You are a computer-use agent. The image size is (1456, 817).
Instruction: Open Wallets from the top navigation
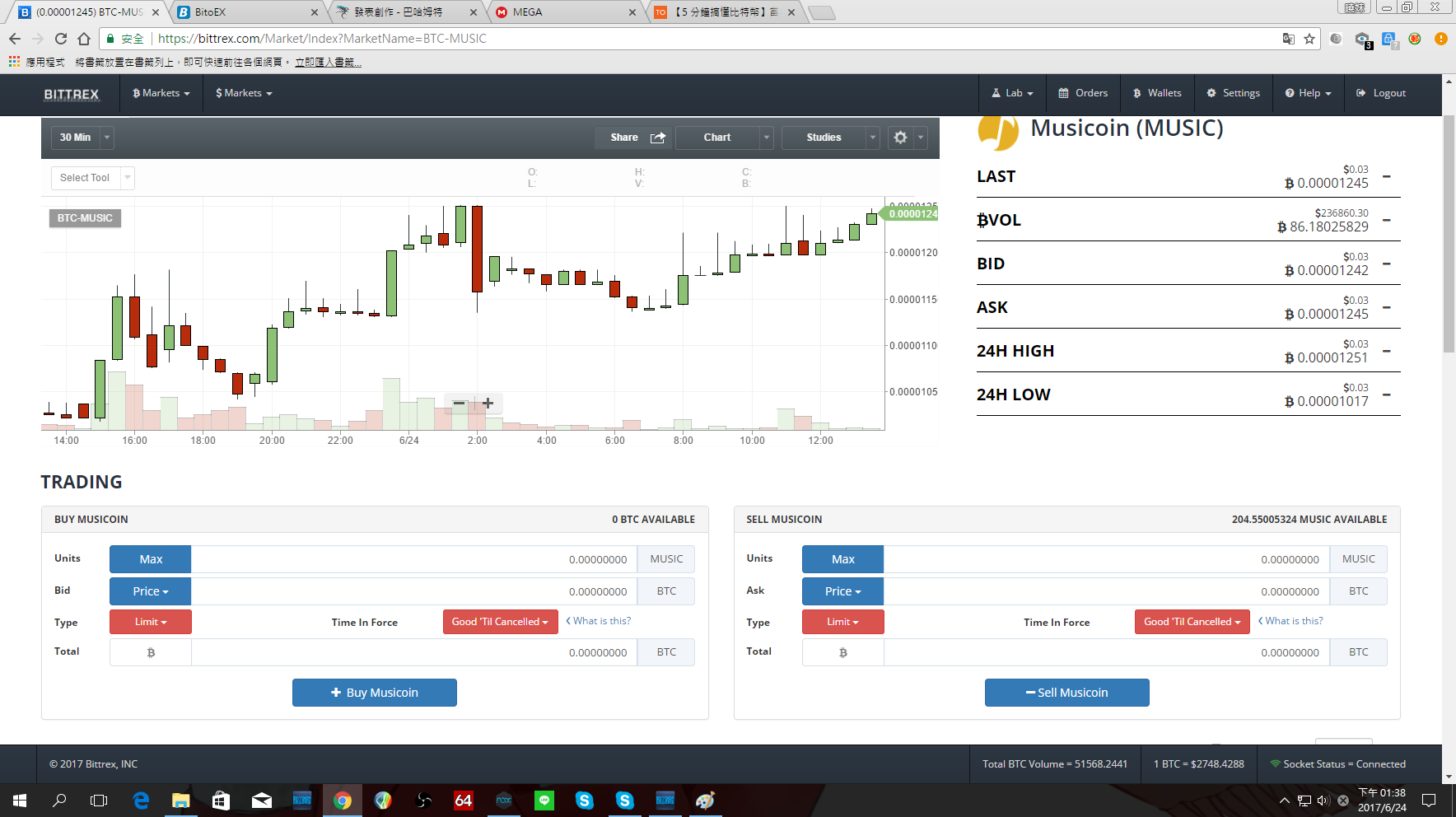point(1156,93)
